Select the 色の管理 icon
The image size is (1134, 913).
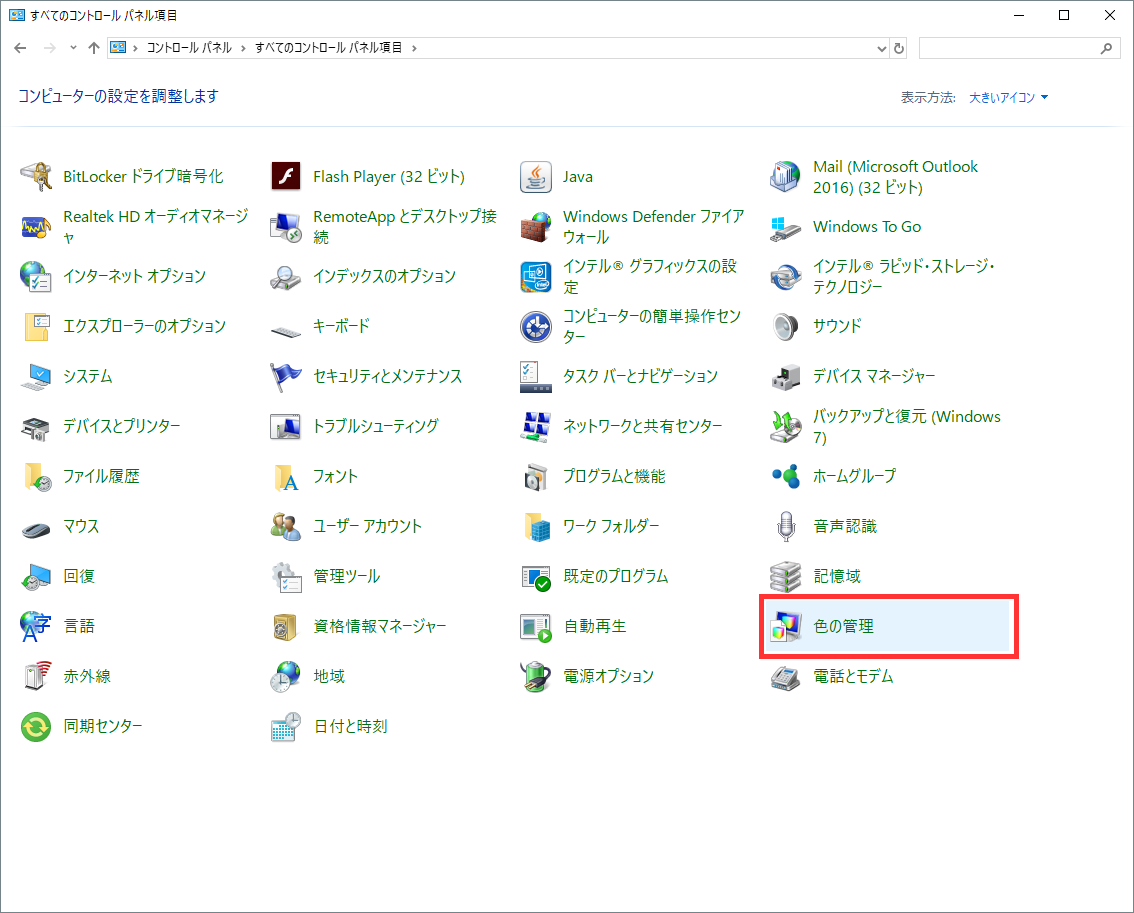point(786,627)
